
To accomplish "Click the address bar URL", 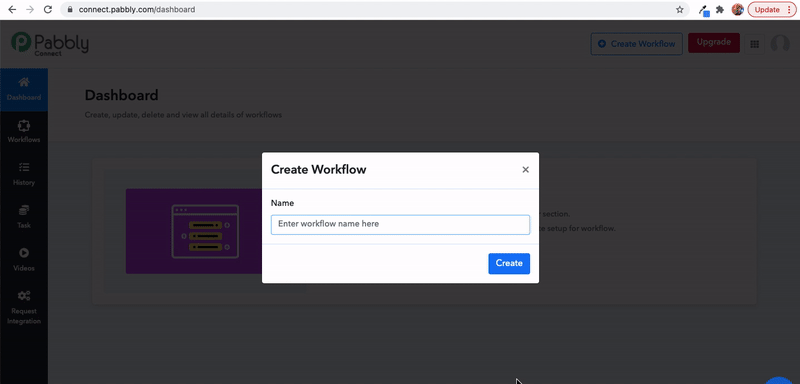I will [137, 10].
